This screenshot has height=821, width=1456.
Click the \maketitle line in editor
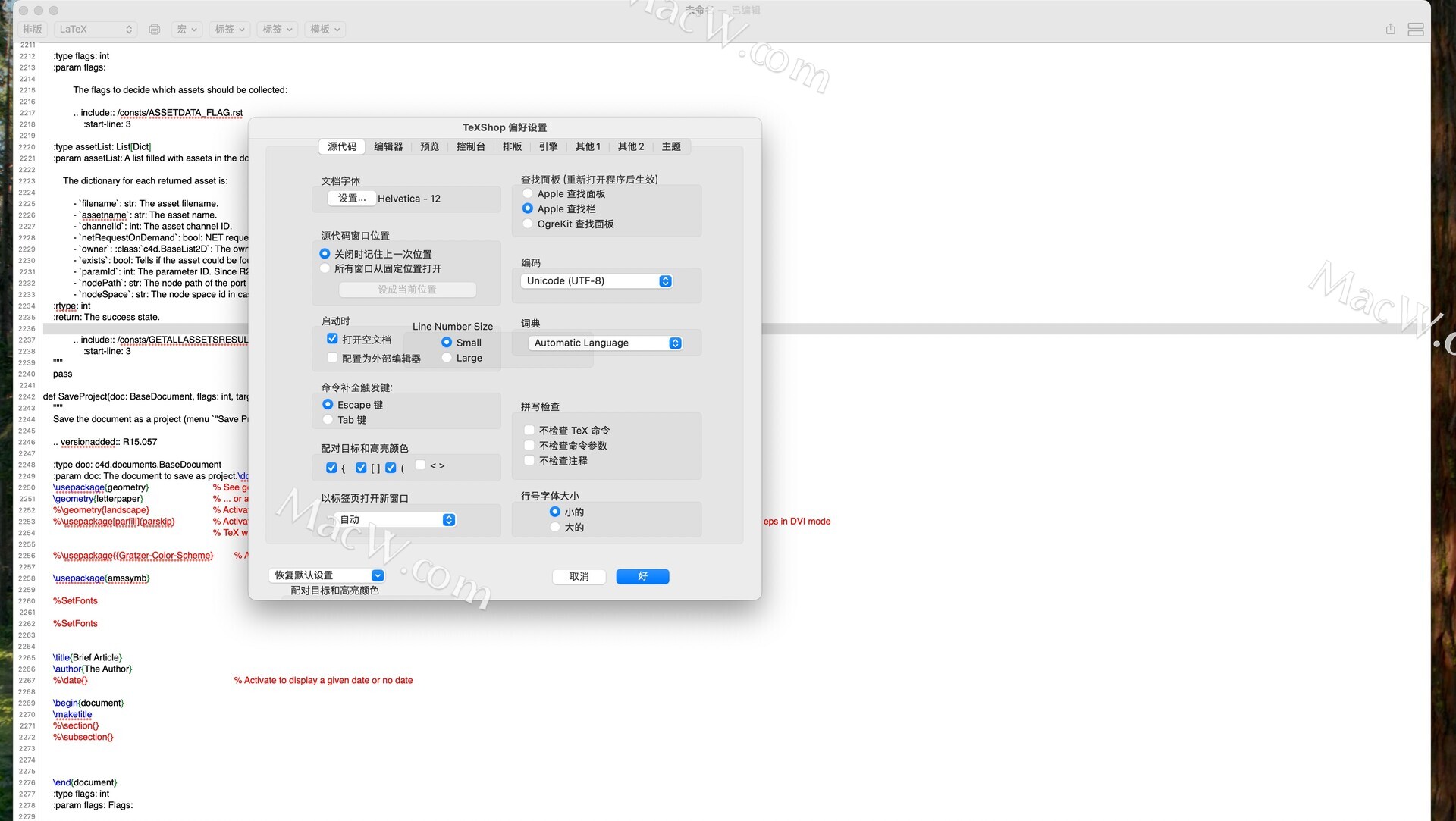[73, 715]
